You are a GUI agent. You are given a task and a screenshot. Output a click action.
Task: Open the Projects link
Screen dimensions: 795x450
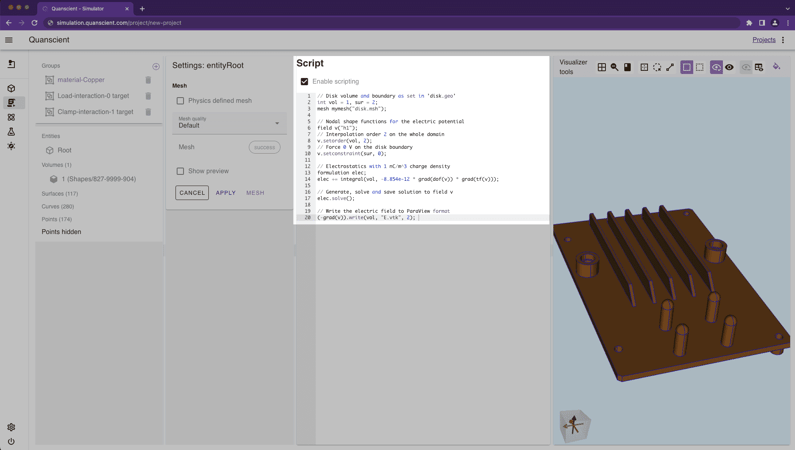point(764,40)
